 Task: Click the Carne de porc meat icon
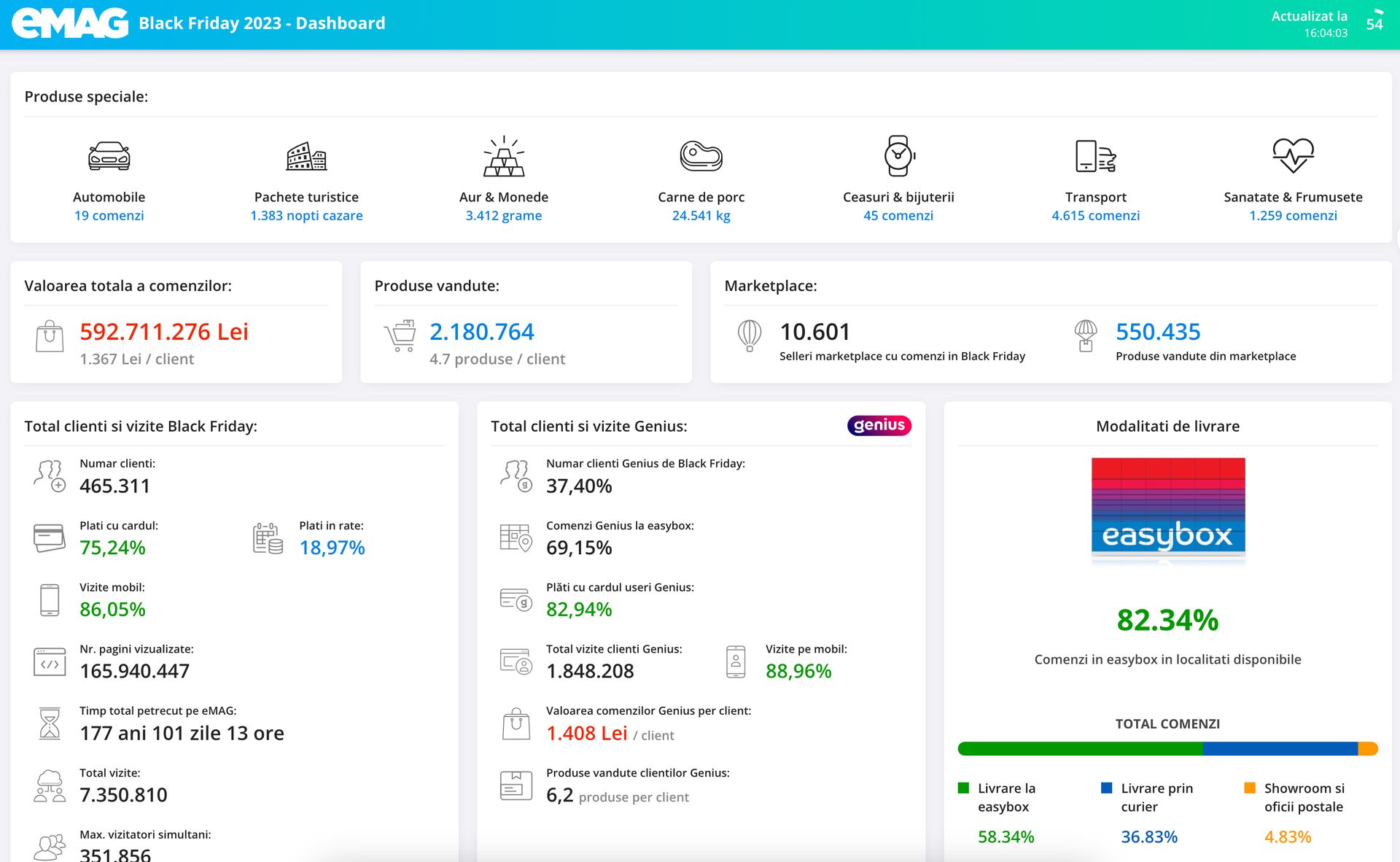pyautogui.click(x=701, y=156)
